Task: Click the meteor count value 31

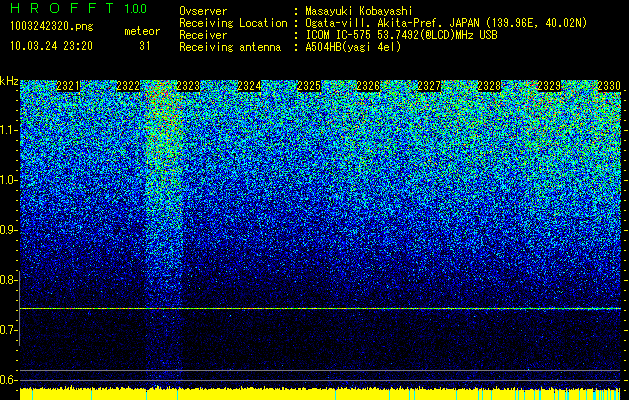Action: point(144,46)
